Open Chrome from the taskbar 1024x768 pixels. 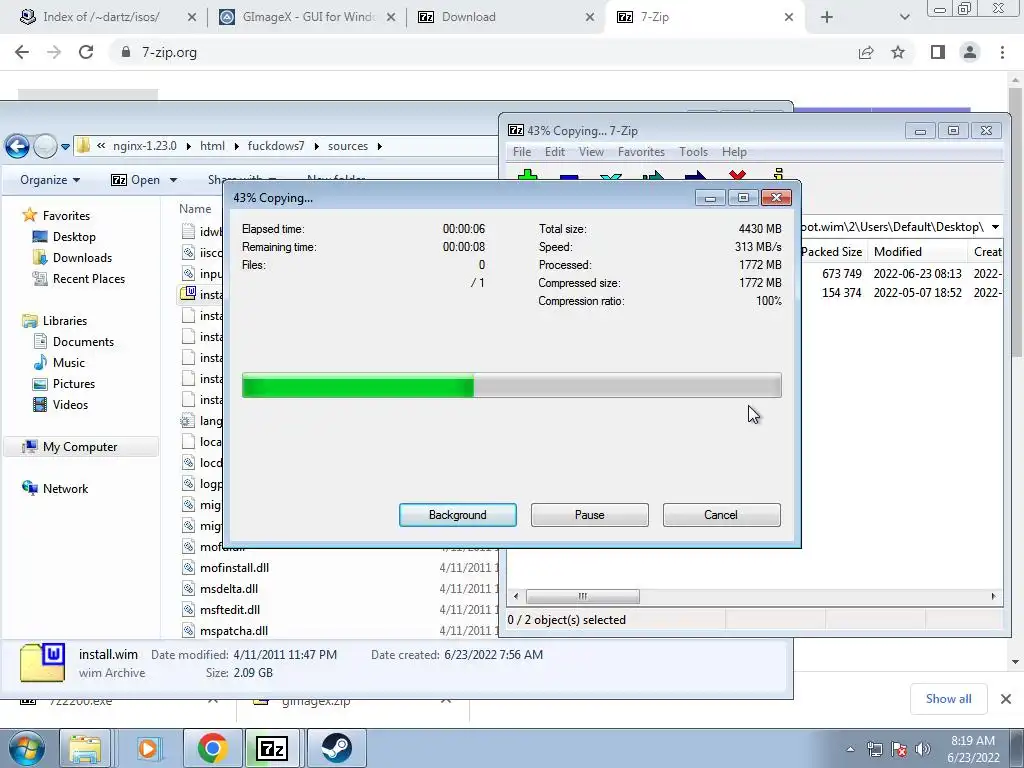(x=212, y=748)
